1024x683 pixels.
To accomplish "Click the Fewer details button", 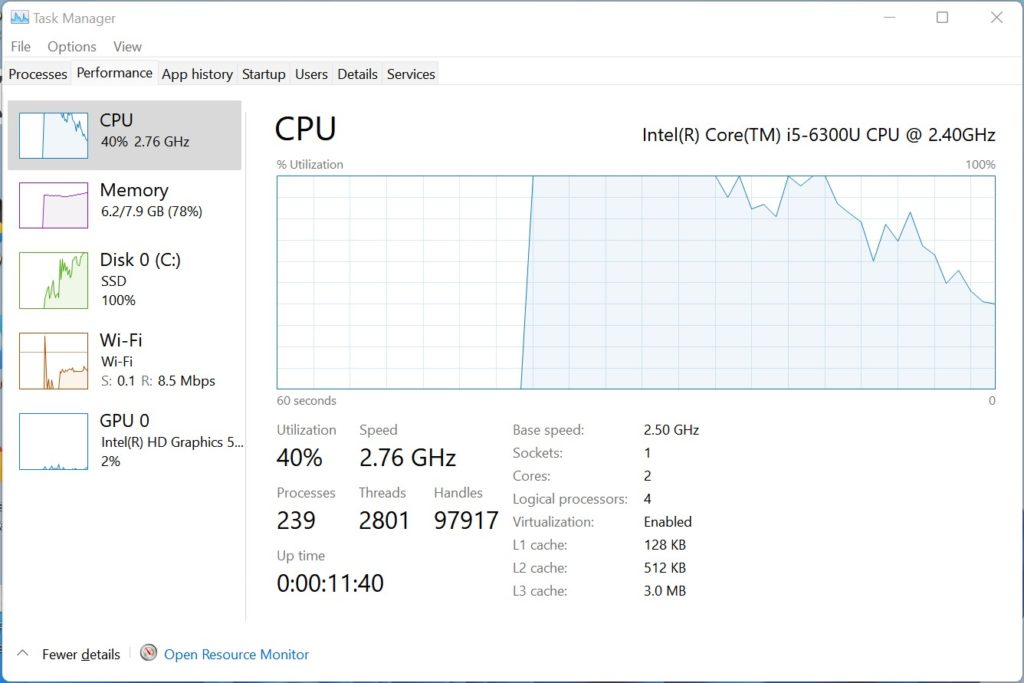I will click(x=81, y=654).
